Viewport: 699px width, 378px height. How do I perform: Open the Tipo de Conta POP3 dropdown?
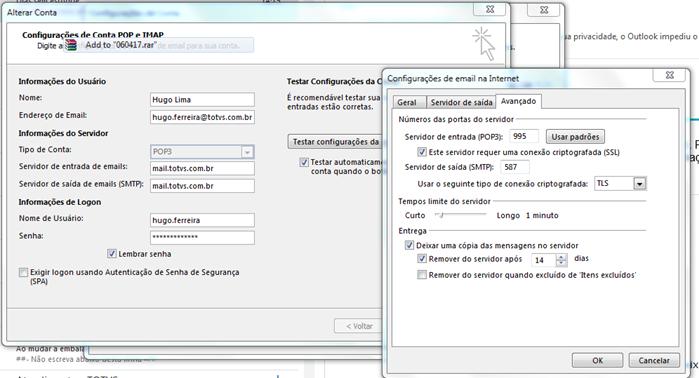247,152
